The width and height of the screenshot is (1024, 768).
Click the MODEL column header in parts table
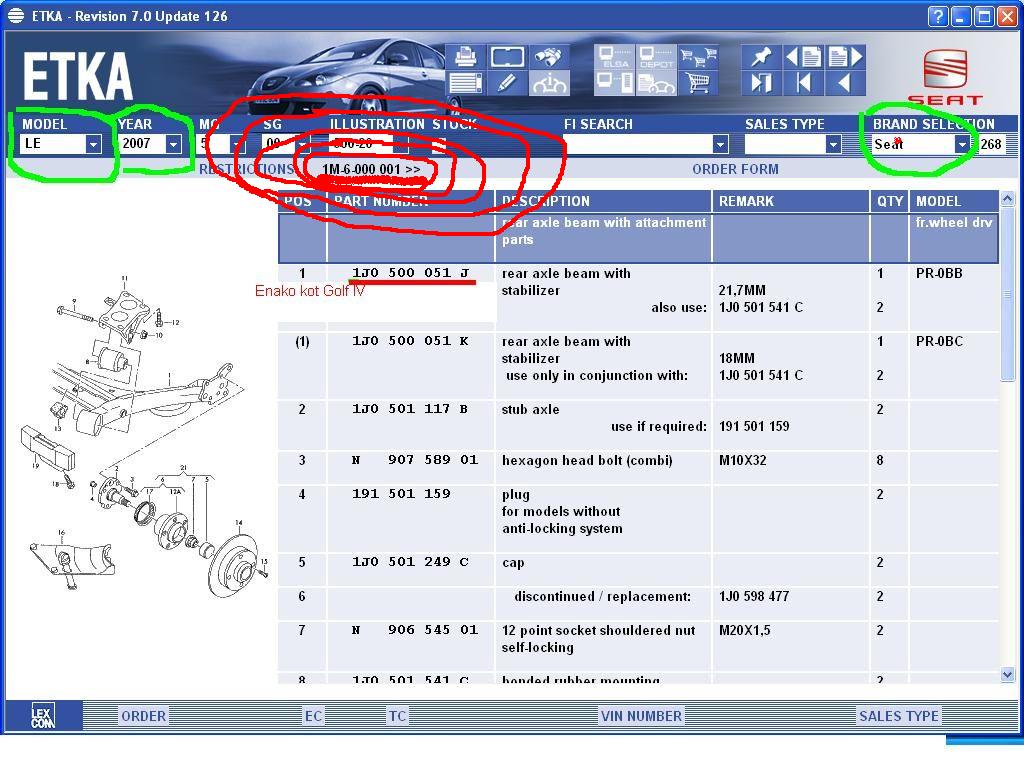coord(953,201)
